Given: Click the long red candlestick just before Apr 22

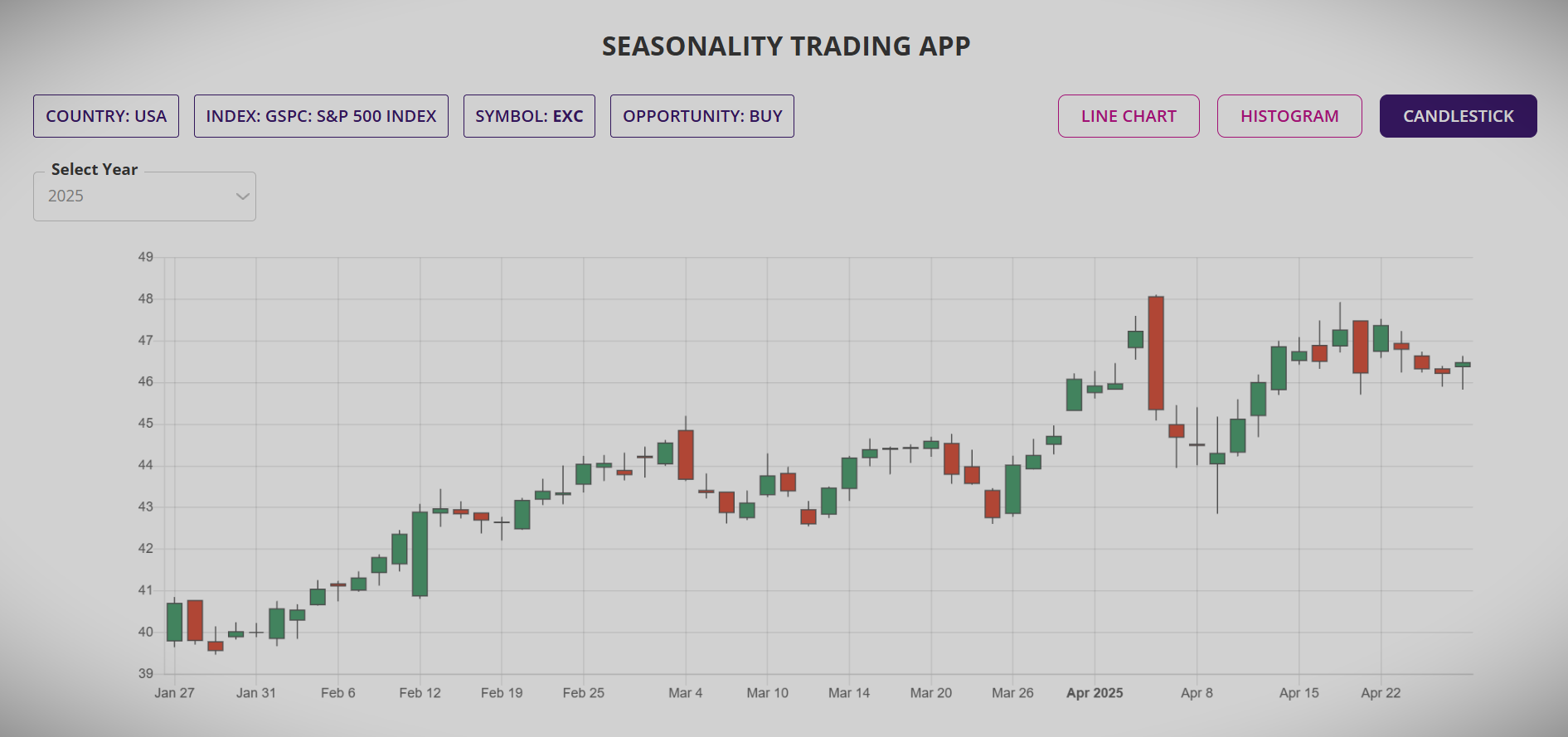Looking at the screenshot, I should point(1360,347).
